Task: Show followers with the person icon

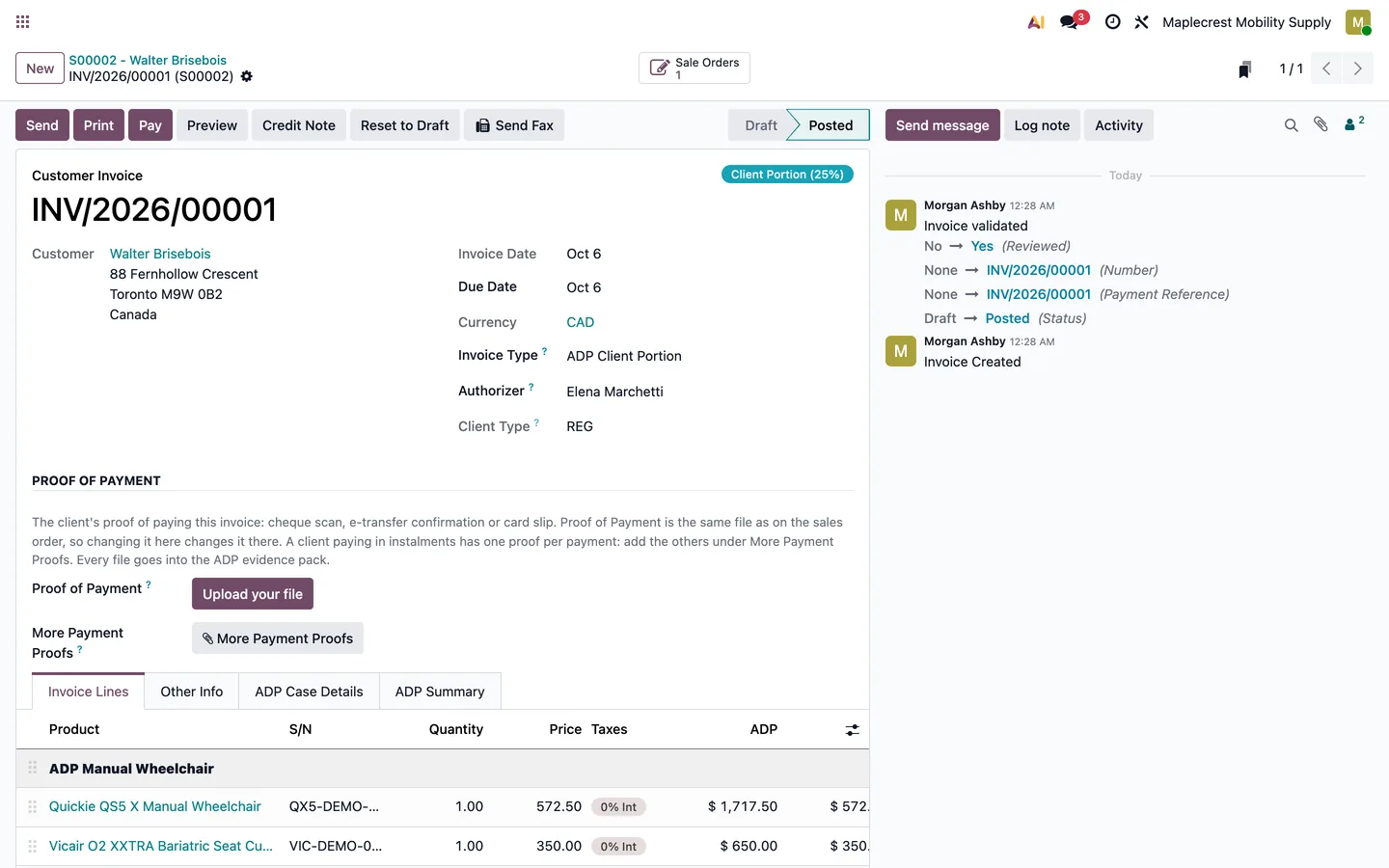Action: 1354,123
